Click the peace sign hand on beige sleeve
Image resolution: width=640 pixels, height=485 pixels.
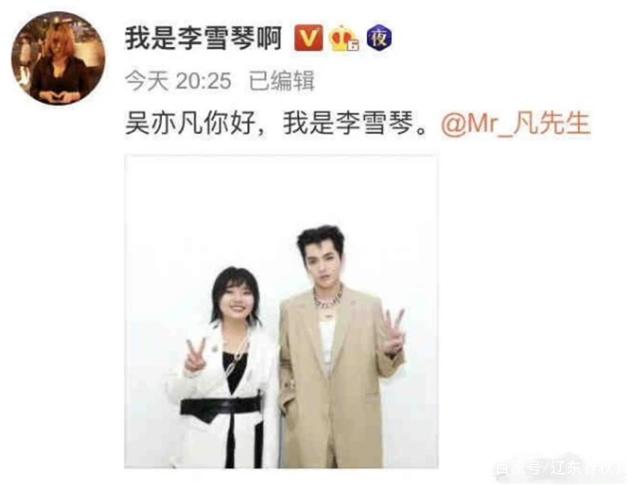click(x=393, y=331)
